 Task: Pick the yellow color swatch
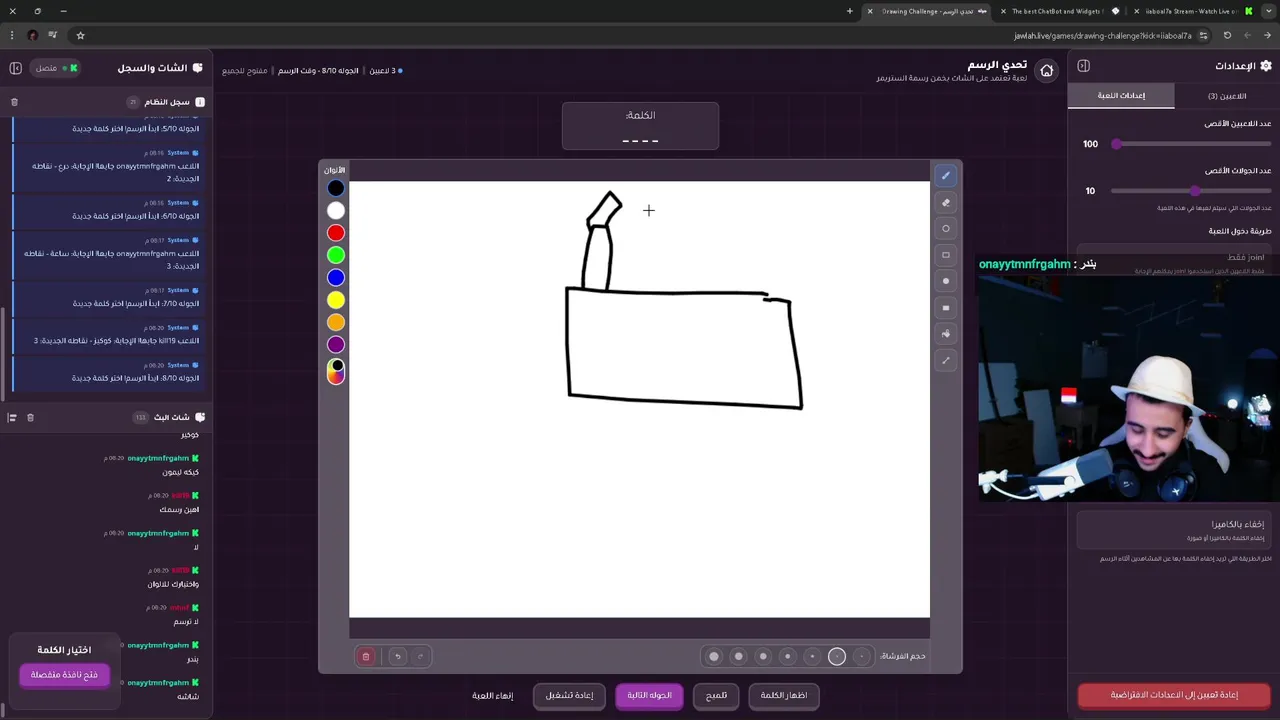[x=336, y=300]
